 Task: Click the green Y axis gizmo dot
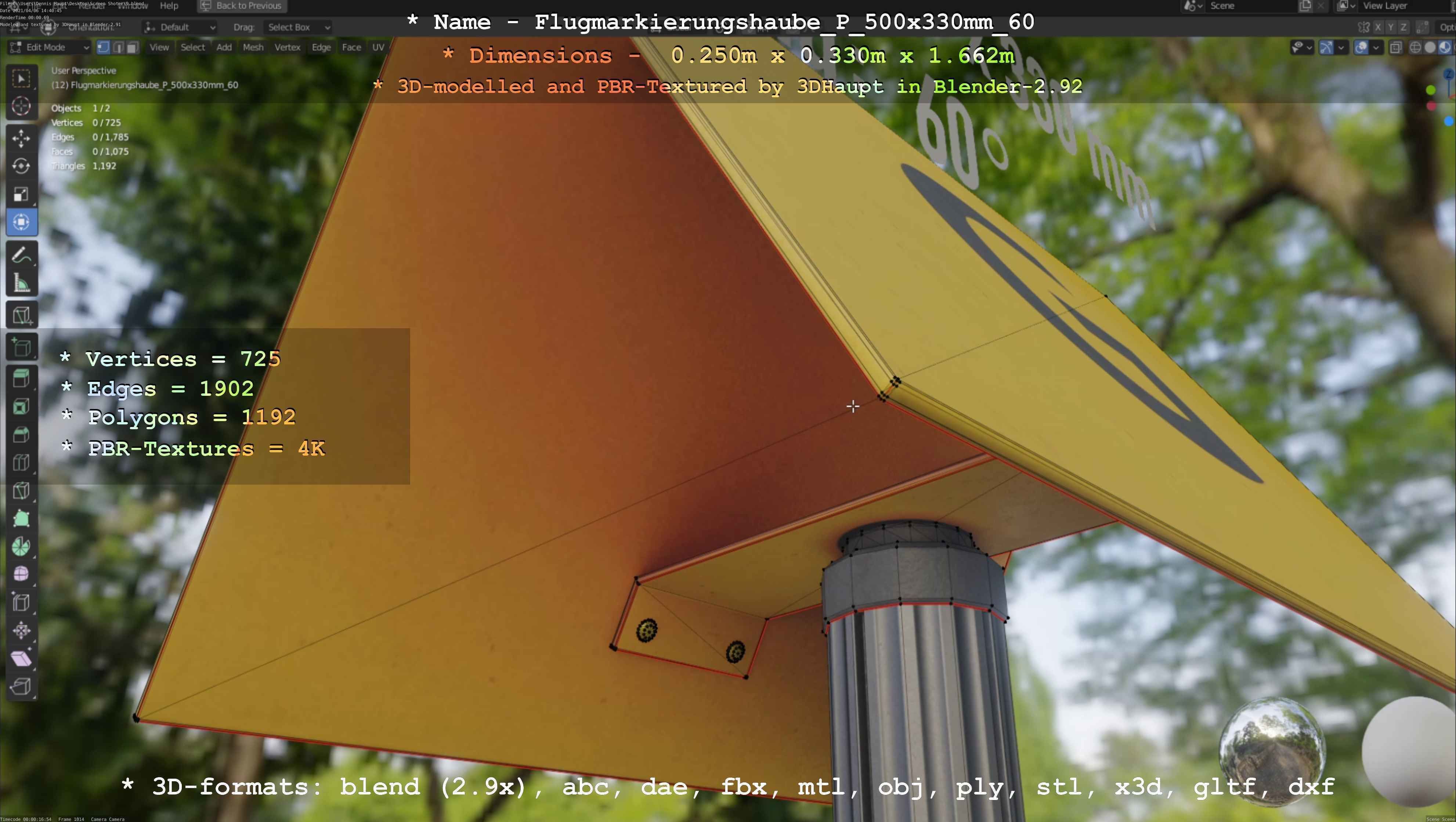pos(1431,90)
